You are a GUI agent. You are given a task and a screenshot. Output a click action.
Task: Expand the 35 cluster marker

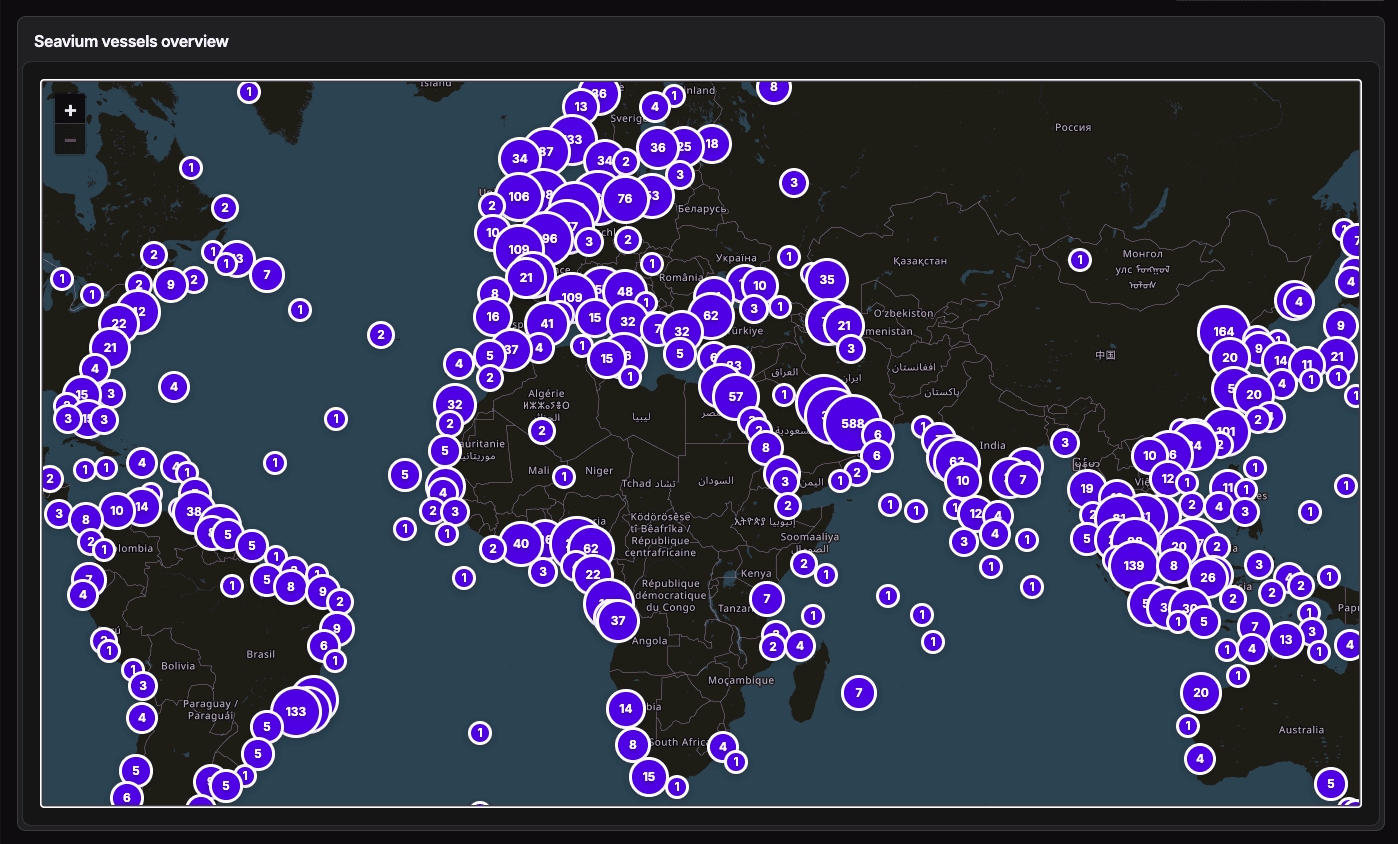click(827, 280)
